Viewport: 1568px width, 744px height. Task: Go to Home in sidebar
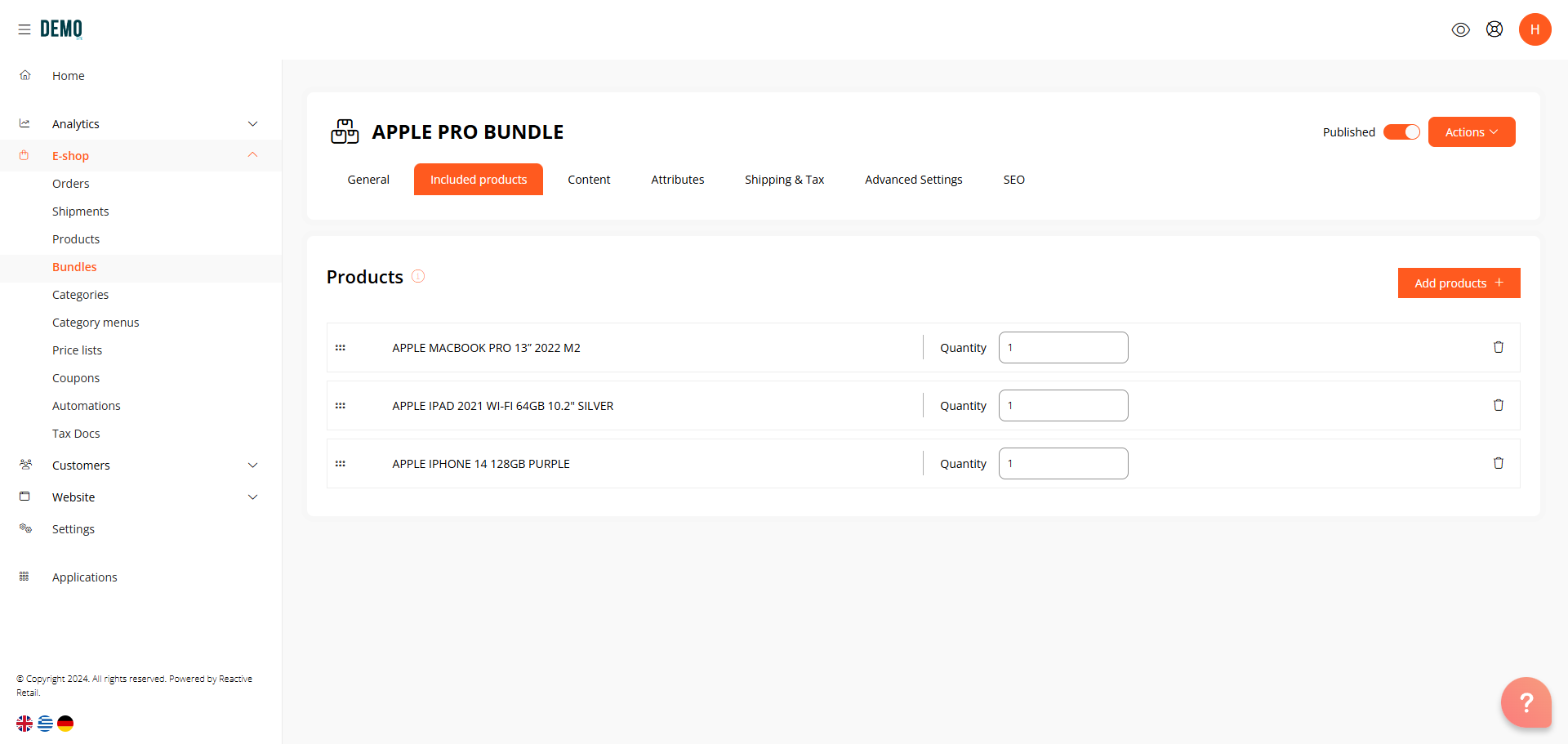[x=69, y=76]
